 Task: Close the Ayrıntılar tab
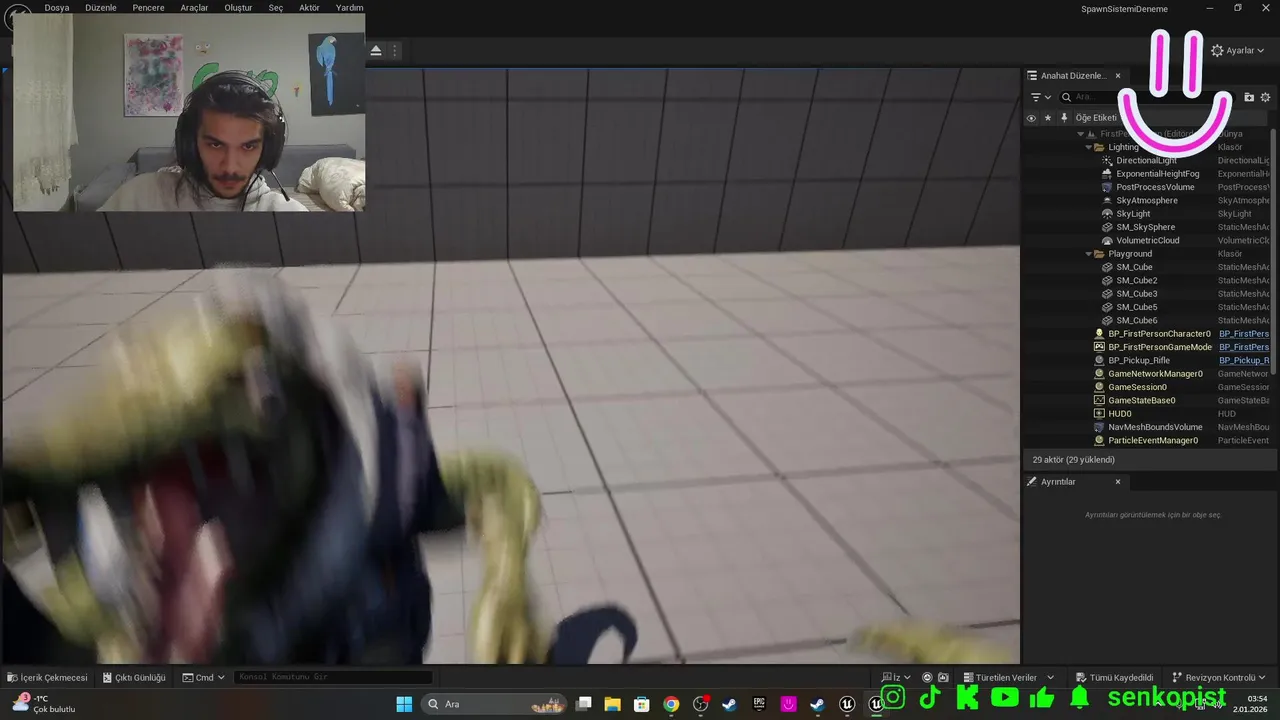[1118, 482]
